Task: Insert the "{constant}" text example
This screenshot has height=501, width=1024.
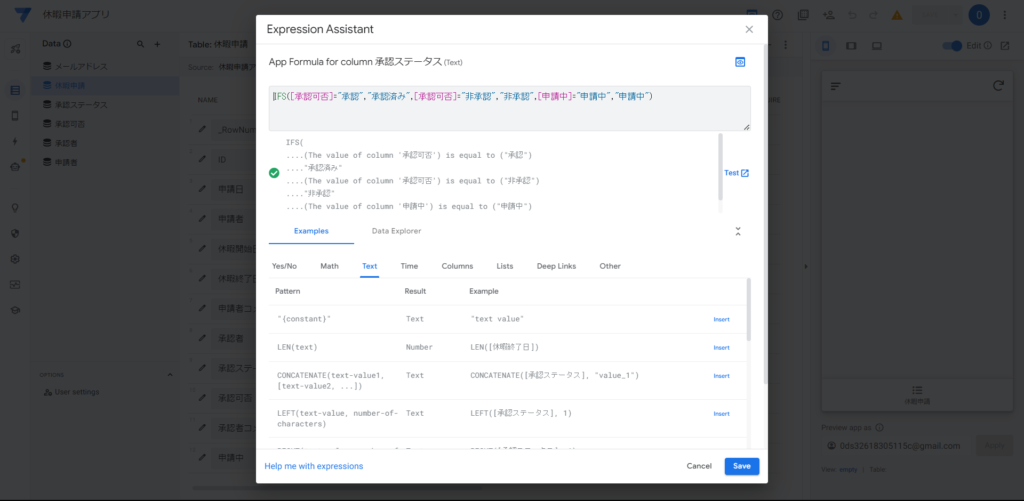Action: click(x=721, y=319)
